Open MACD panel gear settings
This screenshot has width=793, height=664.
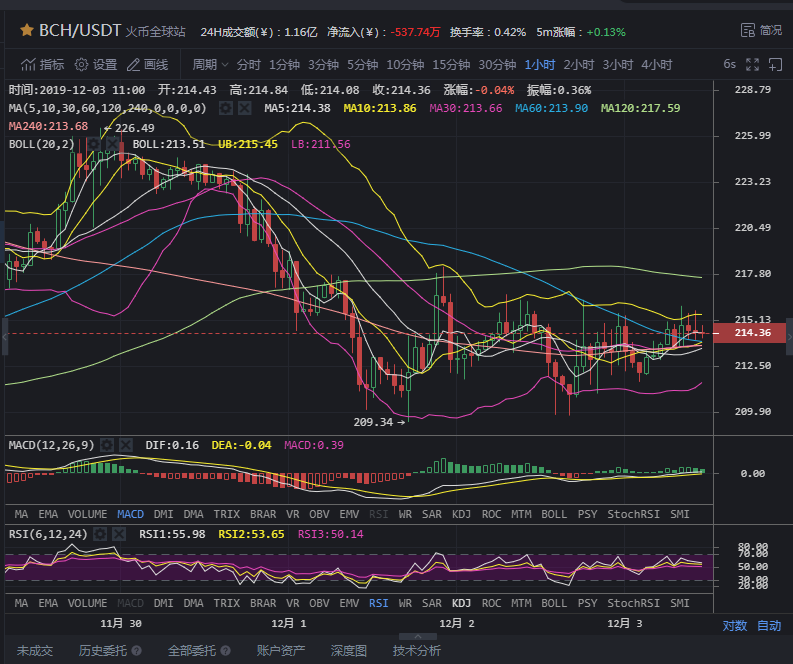click(x=108, y=444)
